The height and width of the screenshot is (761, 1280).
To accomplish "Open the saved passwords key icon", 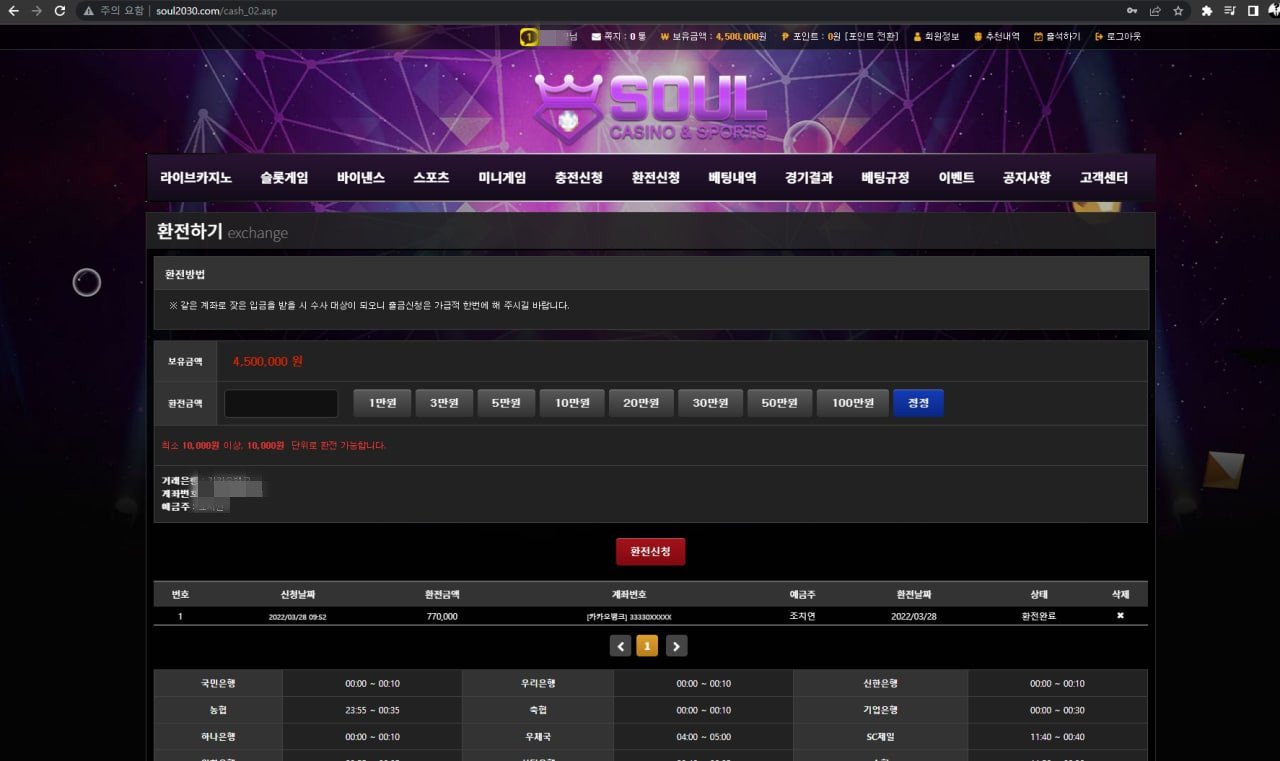I will pyautogui.click(x=1132, y=11).
